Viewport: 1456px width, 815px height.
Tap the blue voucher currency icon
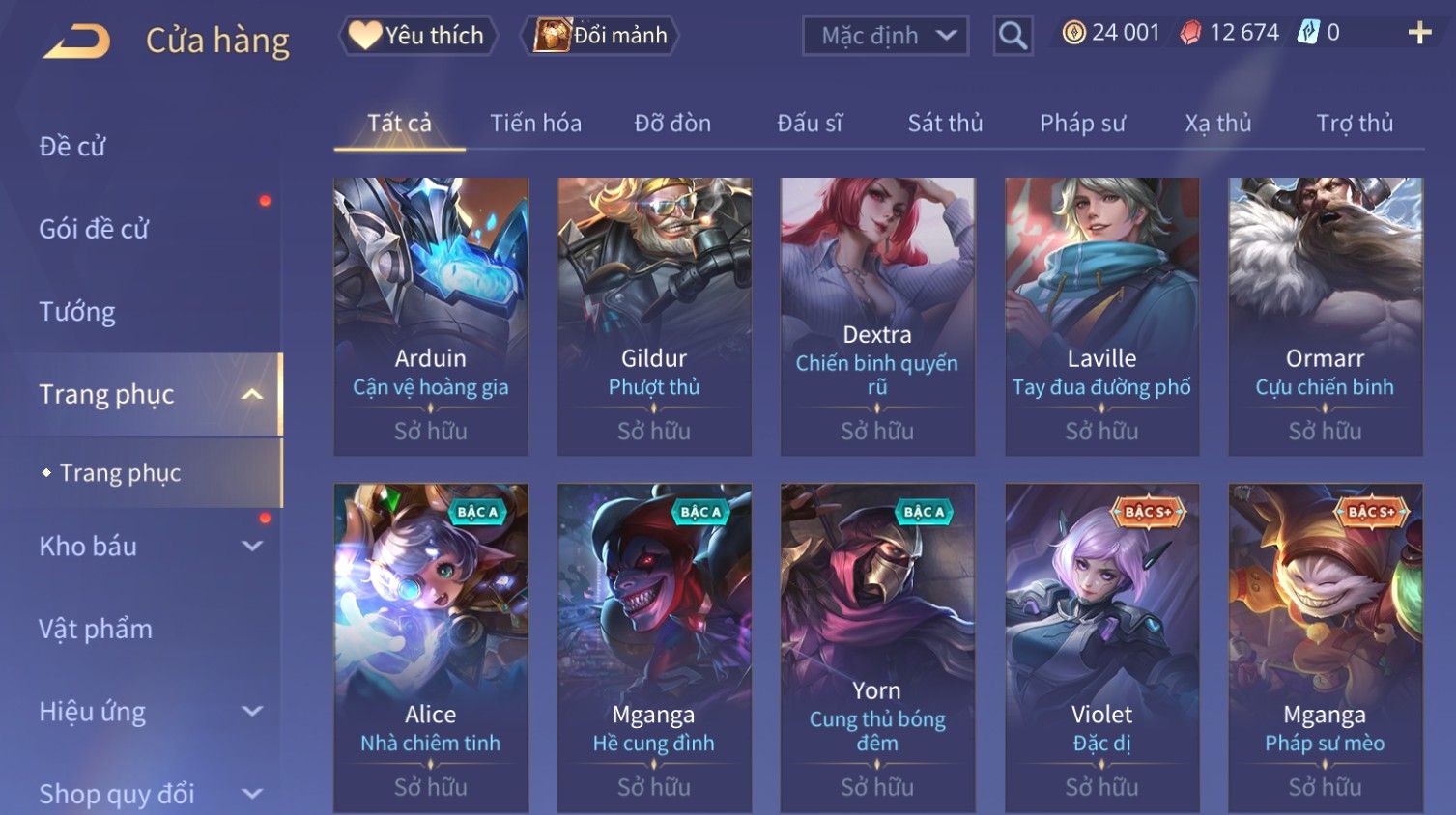1308,33
